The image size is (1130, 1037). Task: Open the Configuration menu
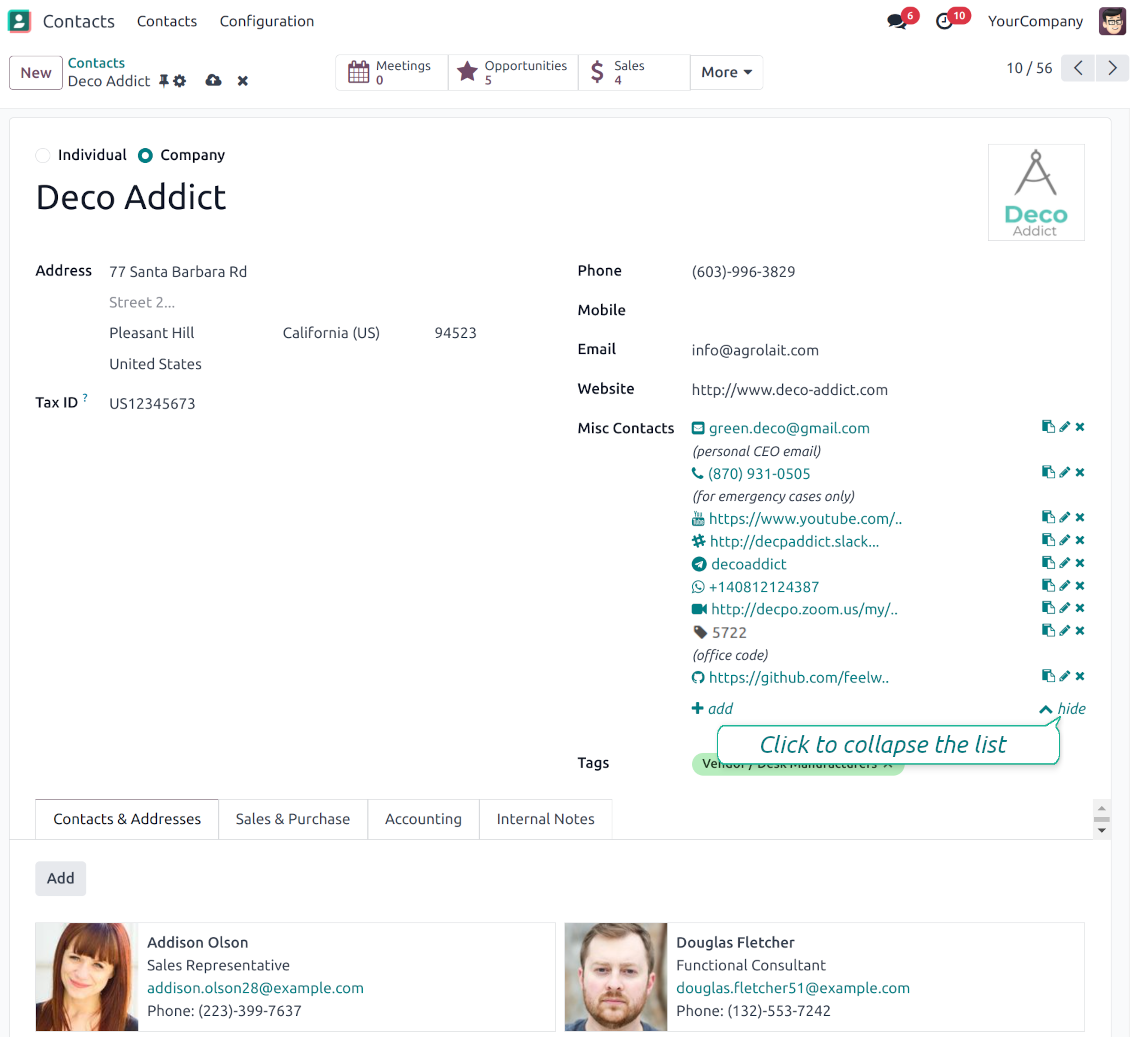(267, 22)
